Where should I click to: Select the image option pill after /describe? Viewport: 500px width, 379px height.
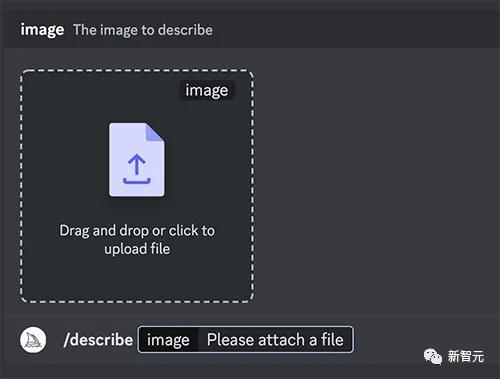168,340
